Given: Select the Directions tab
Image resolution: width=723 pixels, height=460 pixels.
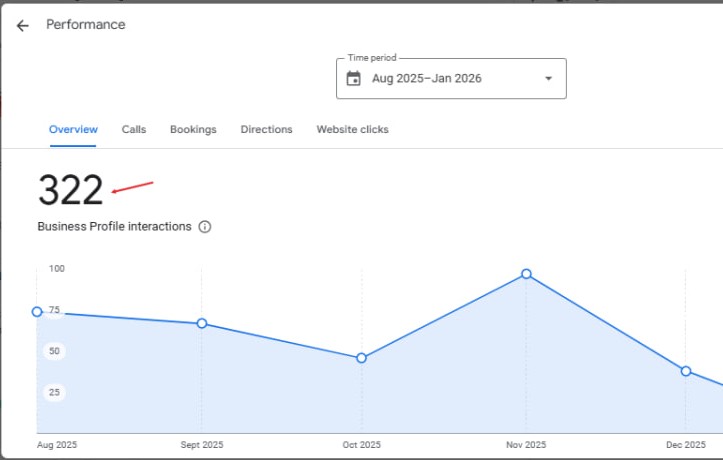Looking at the screenshot, I should (266, 130).
